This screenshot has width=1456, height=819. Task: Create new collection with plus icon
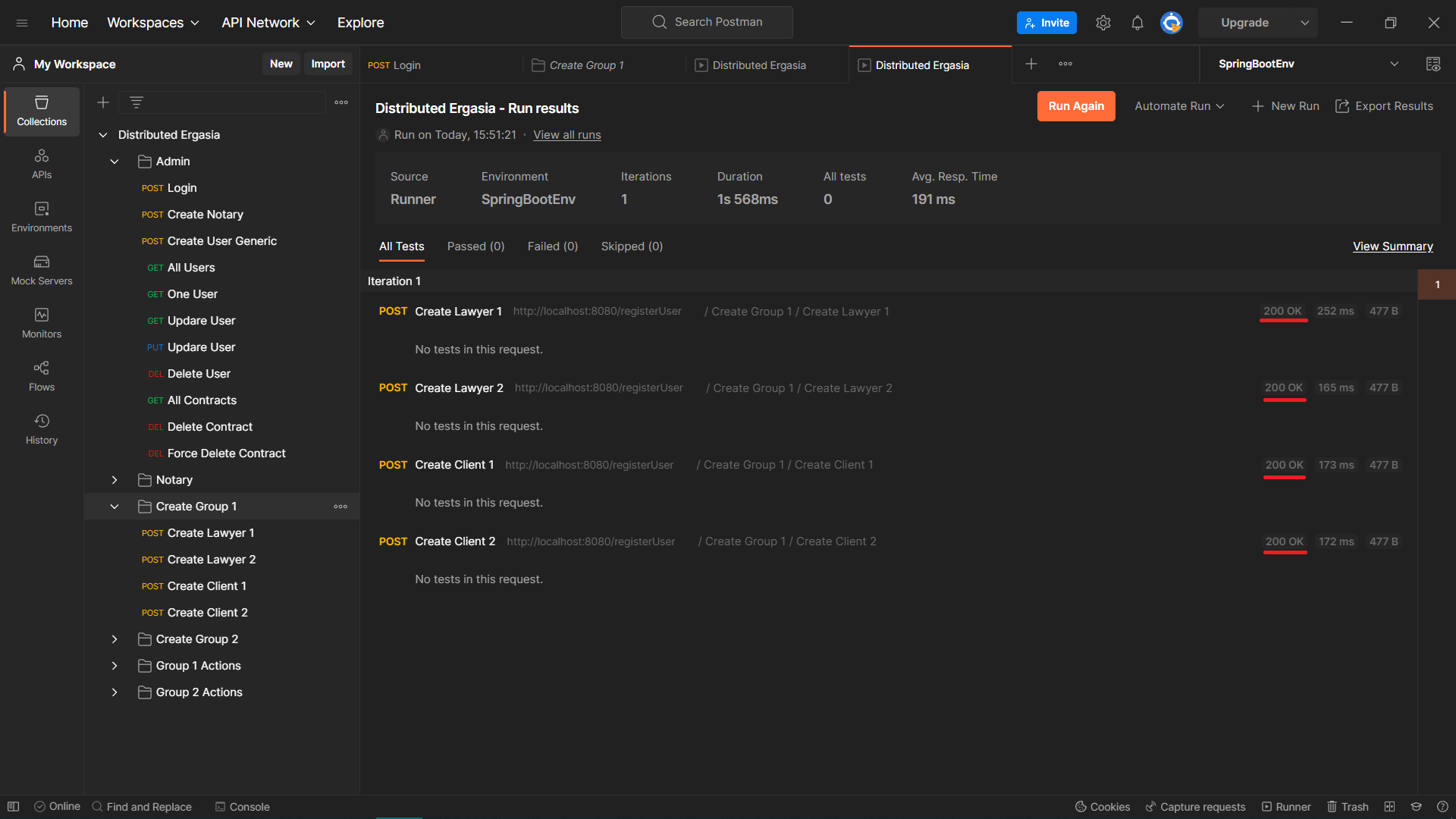(x=103, y=102)
